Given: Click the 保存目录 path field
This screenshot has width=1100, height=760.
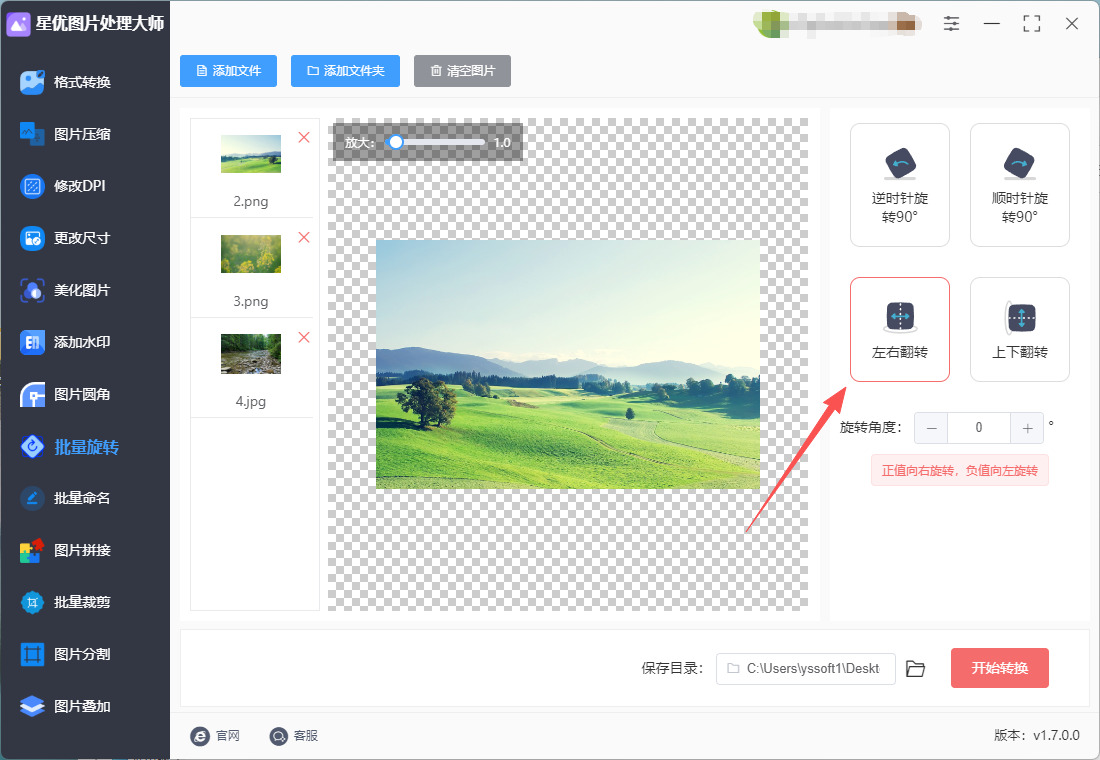Looking at the screenshot, I should pos(805,669).
